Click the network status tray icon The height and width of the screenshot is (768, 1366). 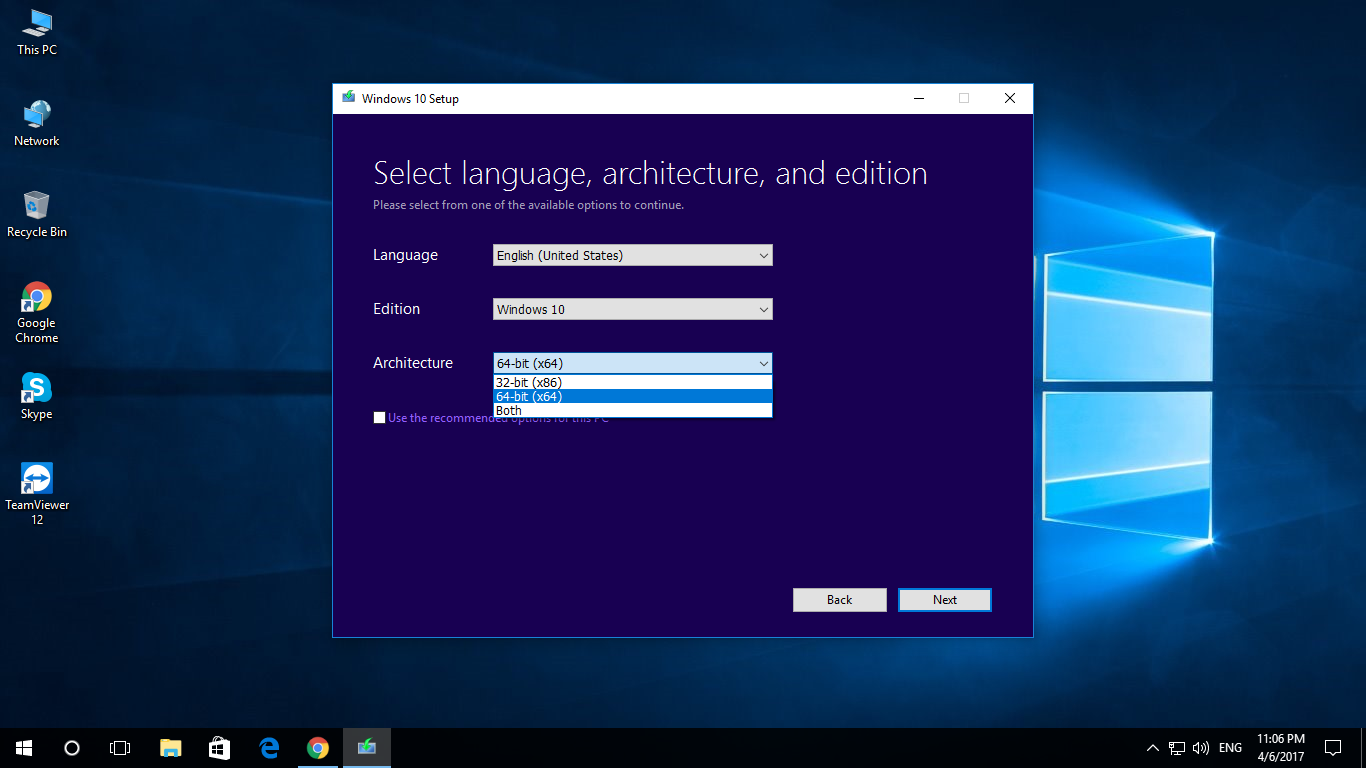tap(1177, 748)
